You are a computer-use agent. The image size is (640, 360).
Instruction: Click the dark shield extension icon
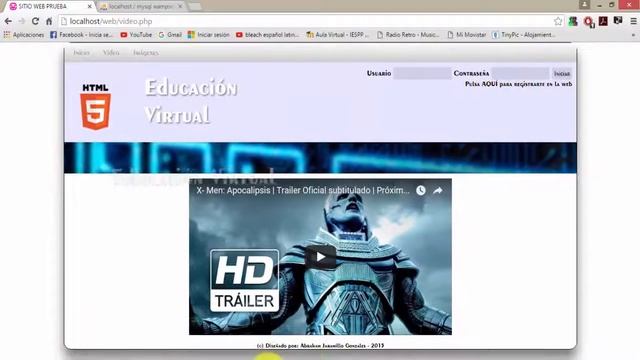[618, 20]
